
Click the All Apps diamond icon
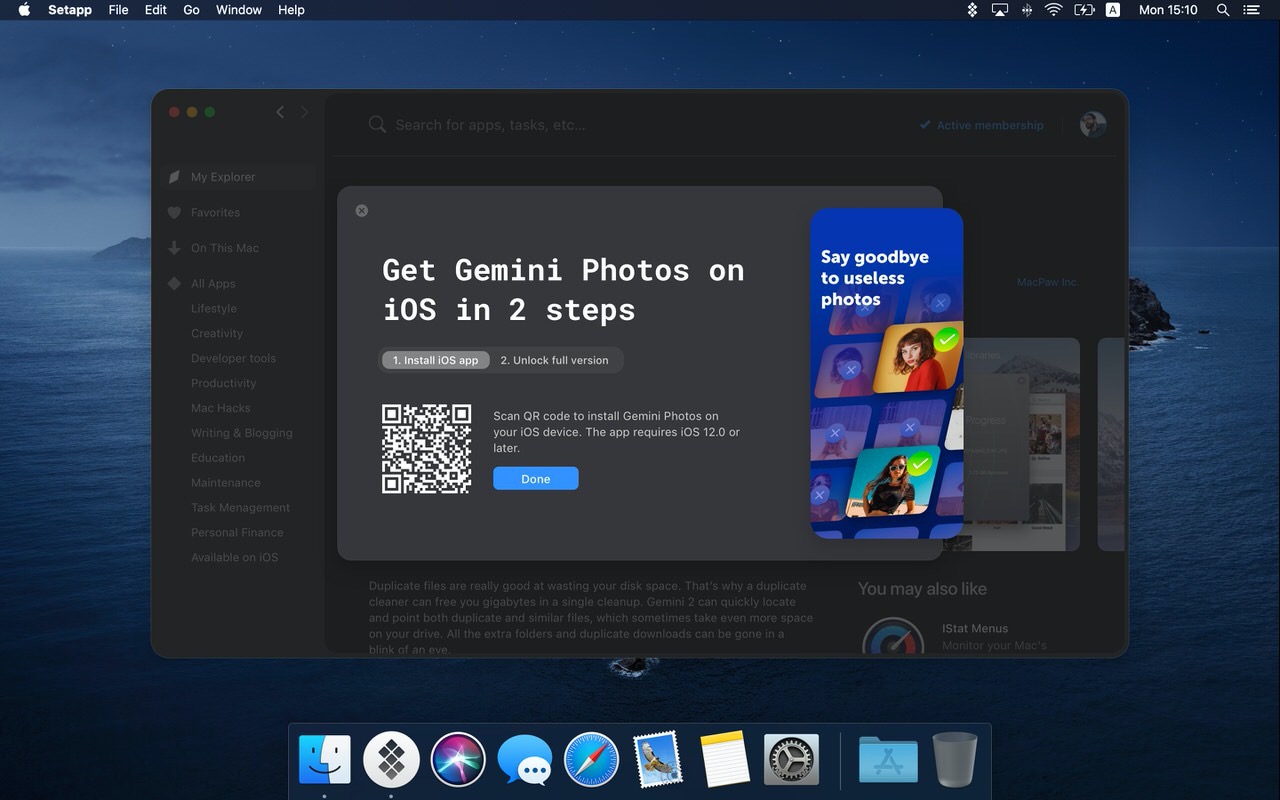[174, 284]
